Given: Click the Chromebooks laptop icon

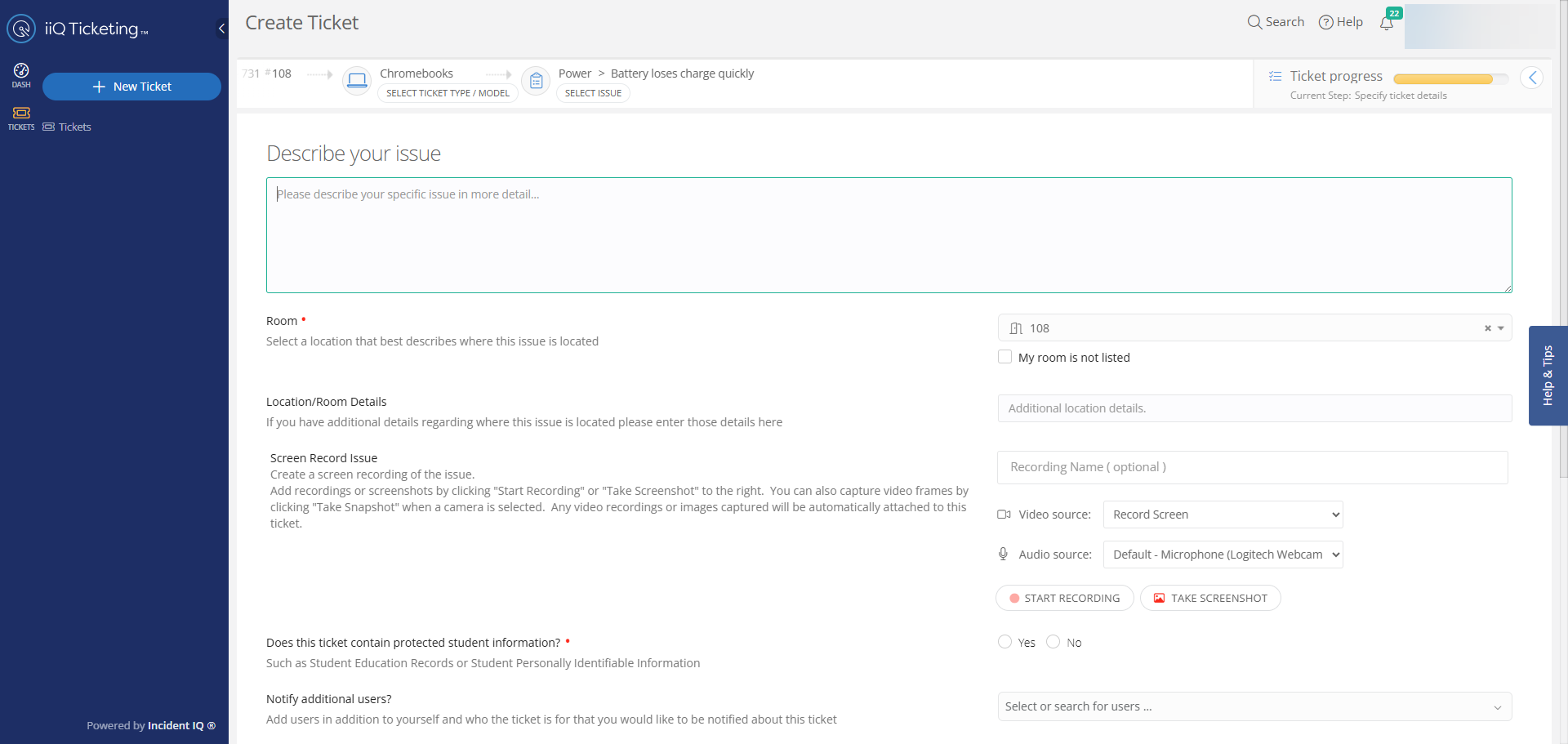Looking at the screenshot, I should pyautogui.click(x=357, y=80).
